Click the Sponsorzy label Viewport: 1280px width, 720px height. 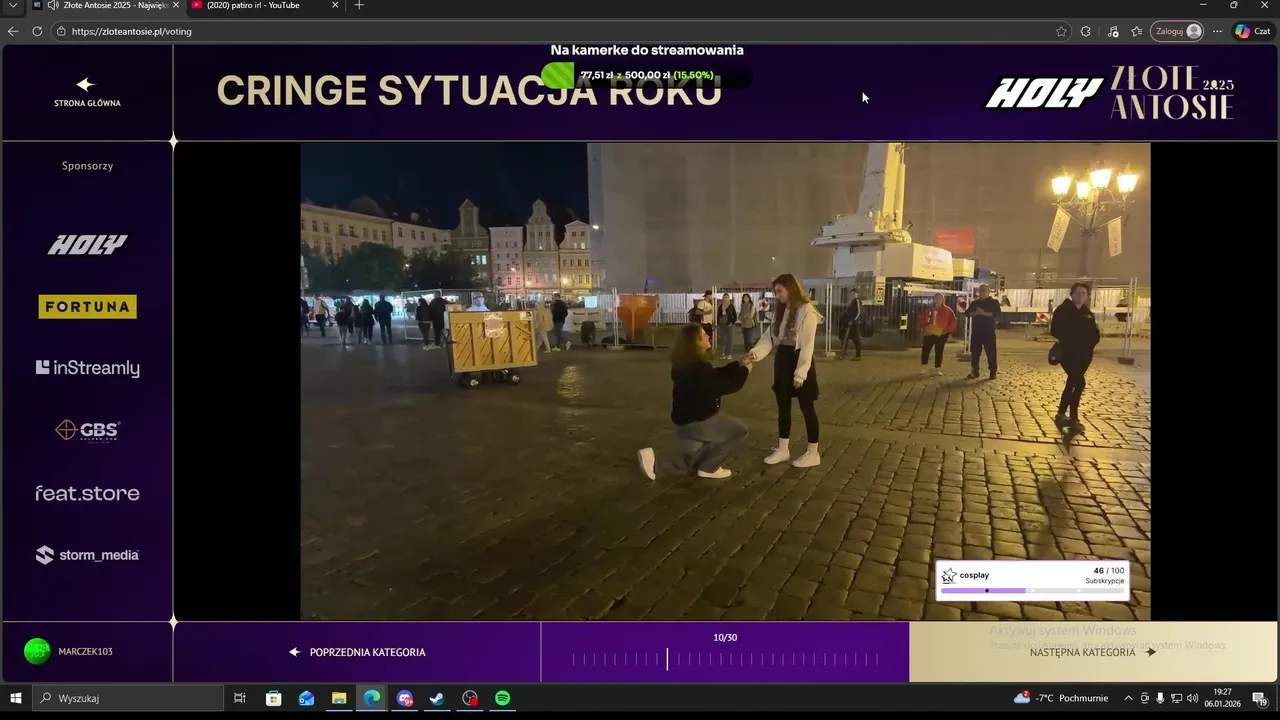point(87,166)
